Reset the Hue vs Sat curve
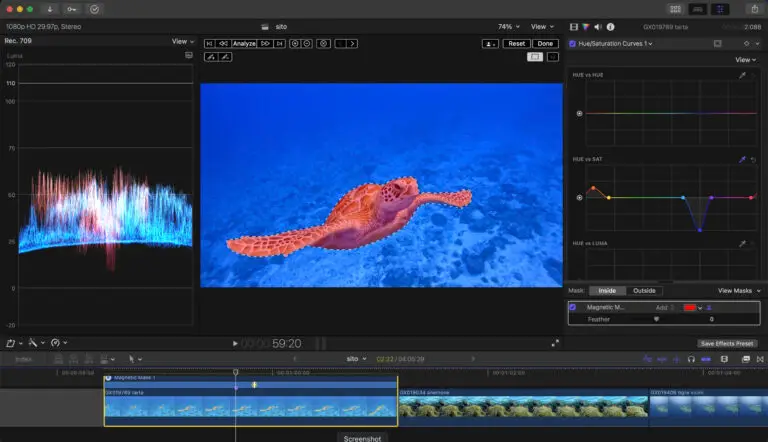 tap(753, 160)
